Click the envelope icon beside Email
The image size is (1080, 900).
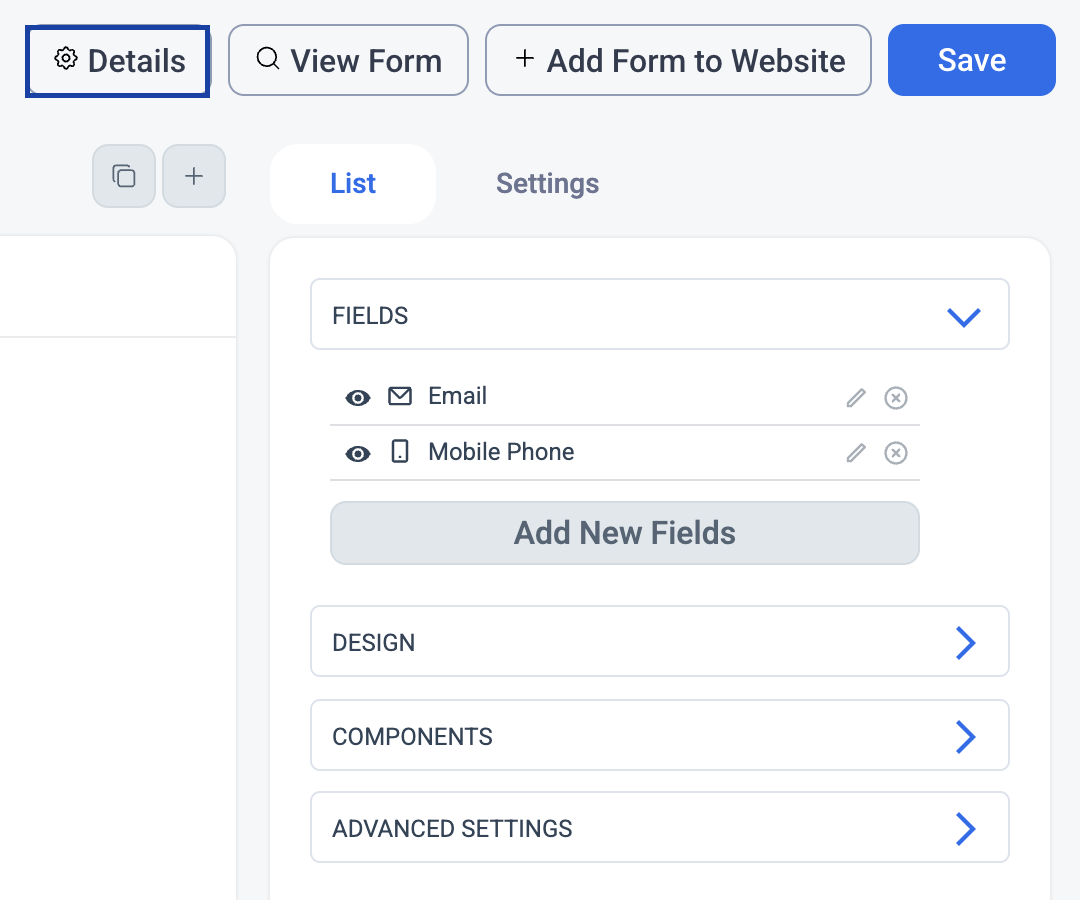[400, 397]
